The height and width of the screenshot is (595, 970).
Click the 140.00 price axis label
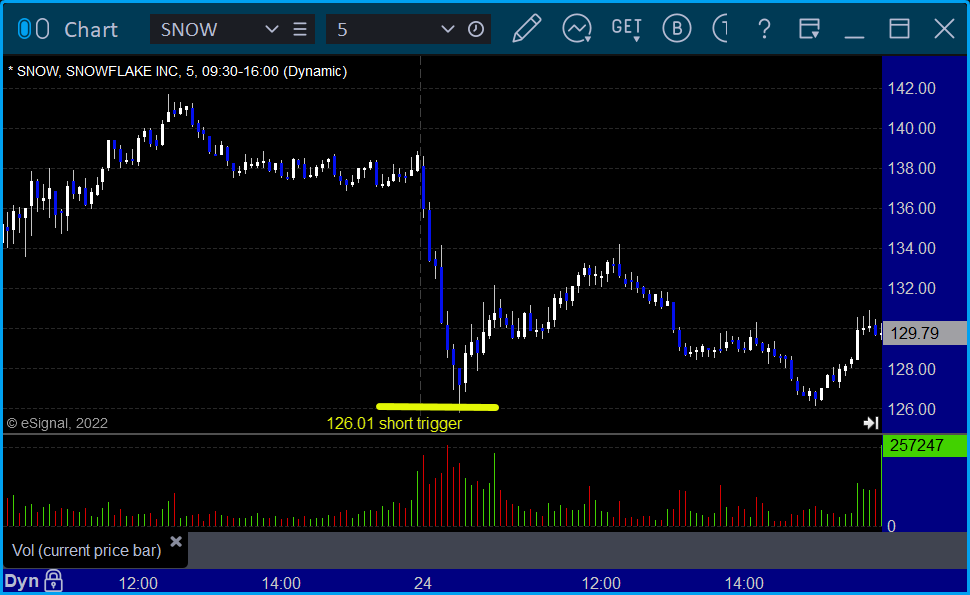click(x=912, y=129)
